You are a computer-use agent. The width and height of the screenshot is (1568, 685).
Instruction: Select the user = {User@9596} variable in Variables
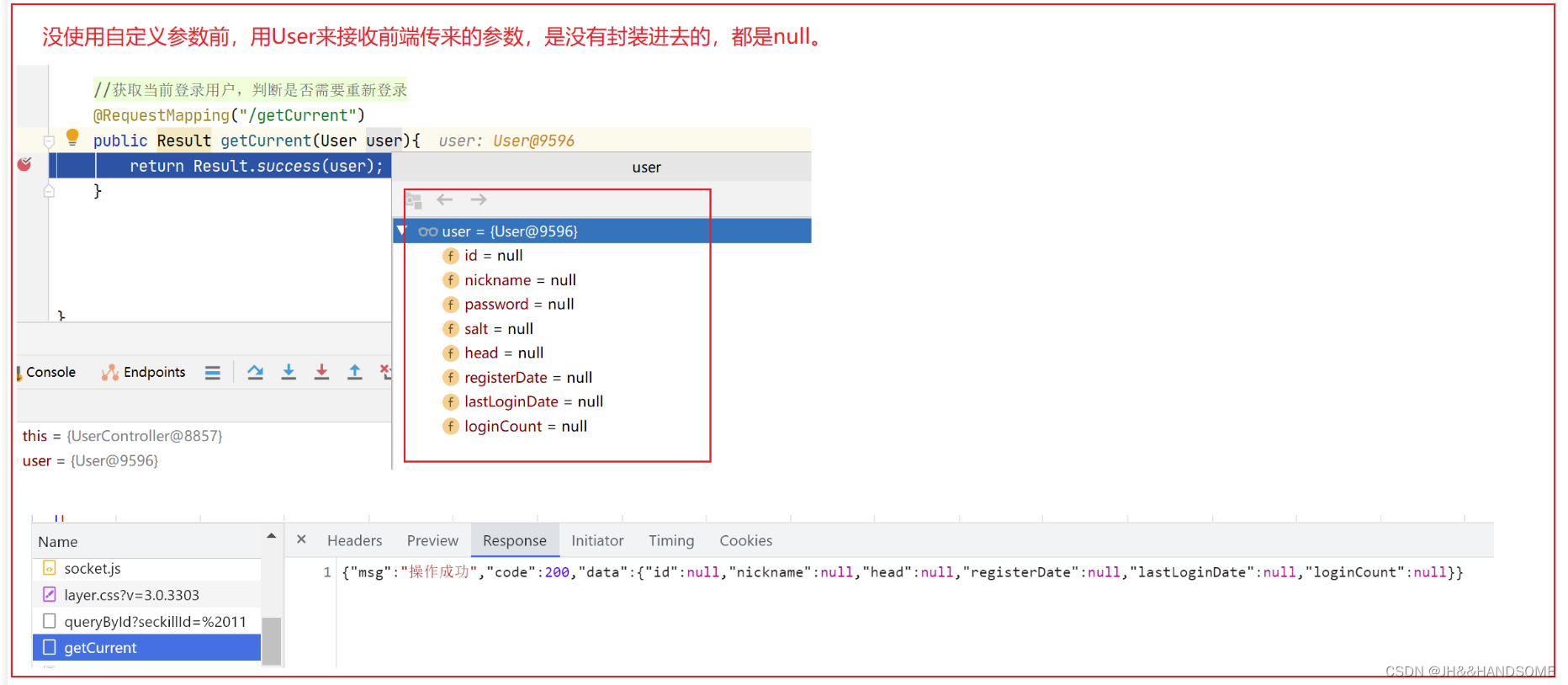[x=90, y=460]
